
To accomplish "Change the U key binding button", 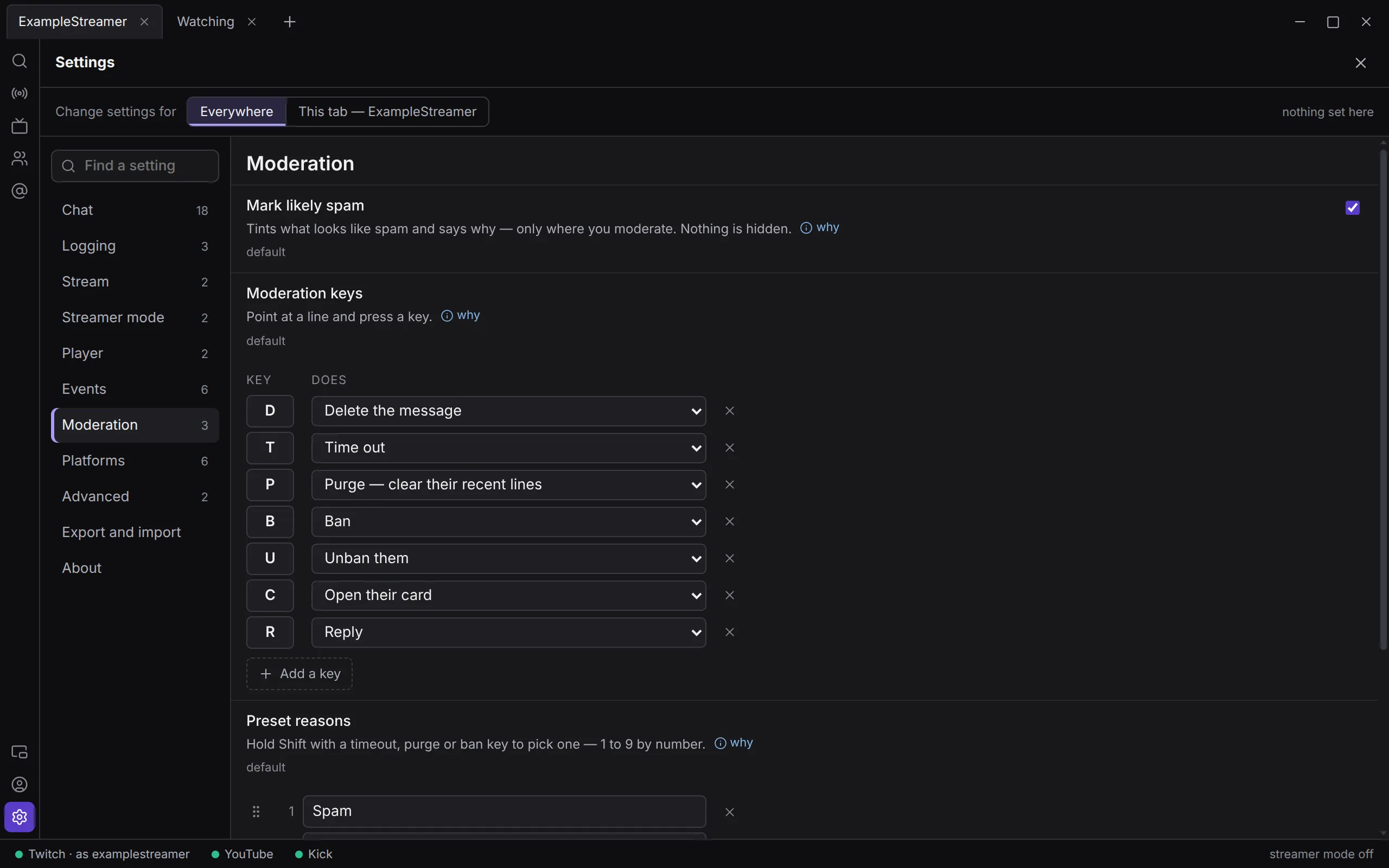I will coord(270,559).
